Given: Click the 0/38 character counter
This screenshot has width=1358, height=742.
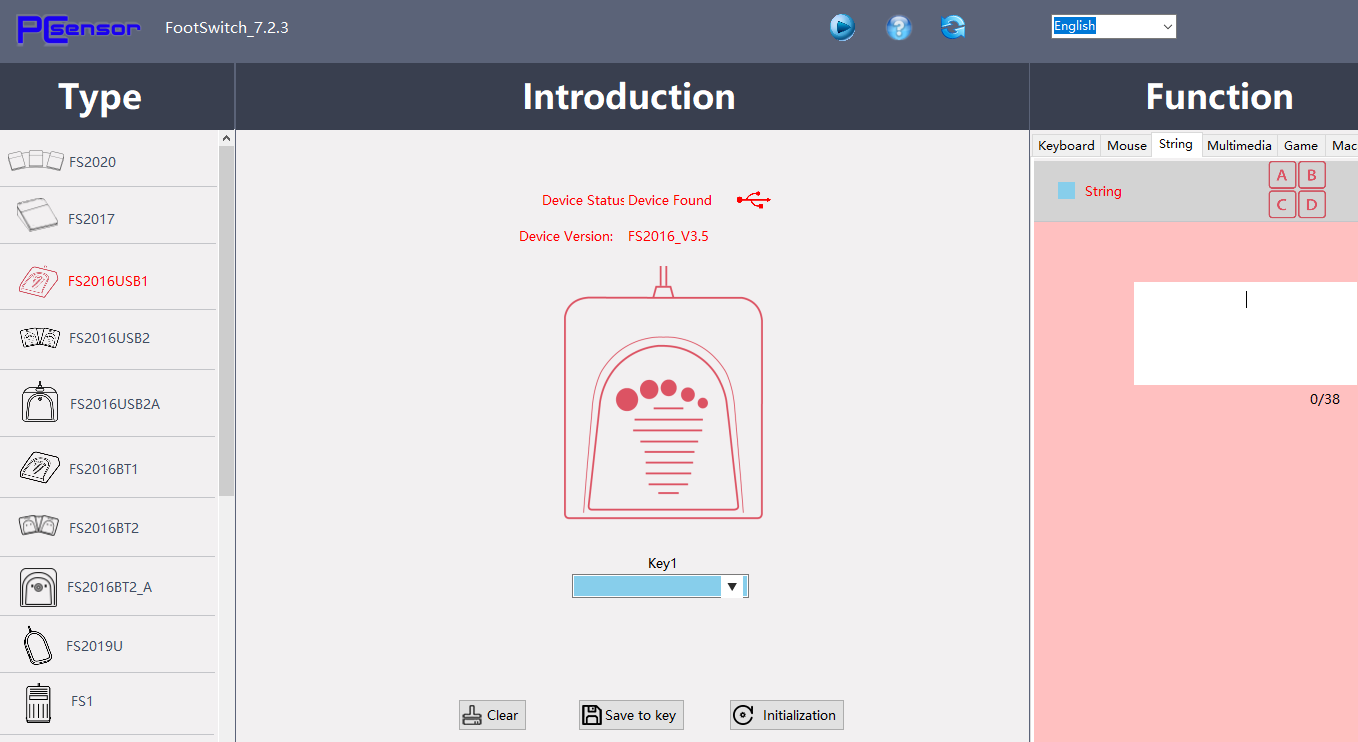Looking at the screenshot, I should coord(1325,399).
